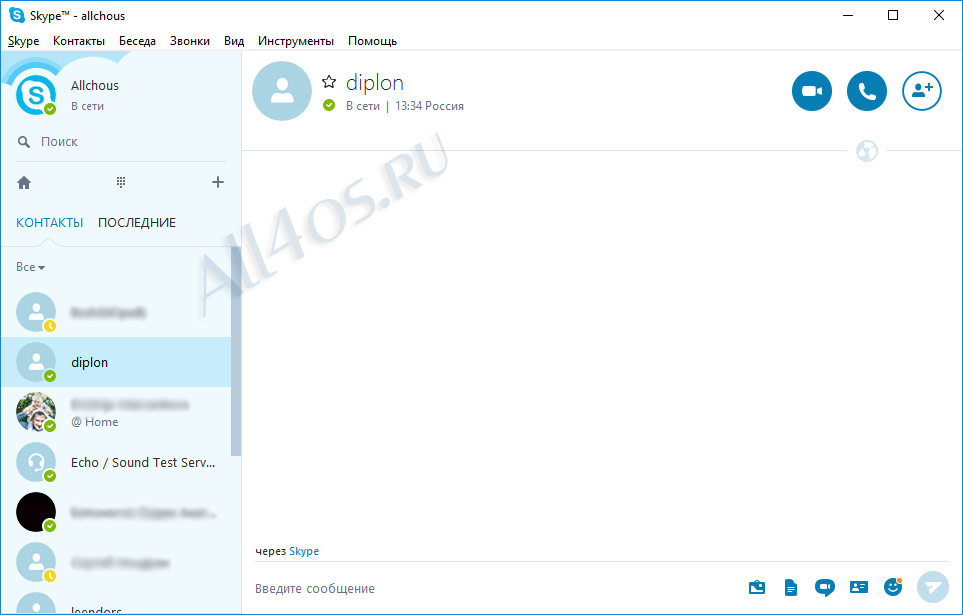963x615 pixels.
Task: Click diplon's В сети status text
Action: (x=362, y=106)
